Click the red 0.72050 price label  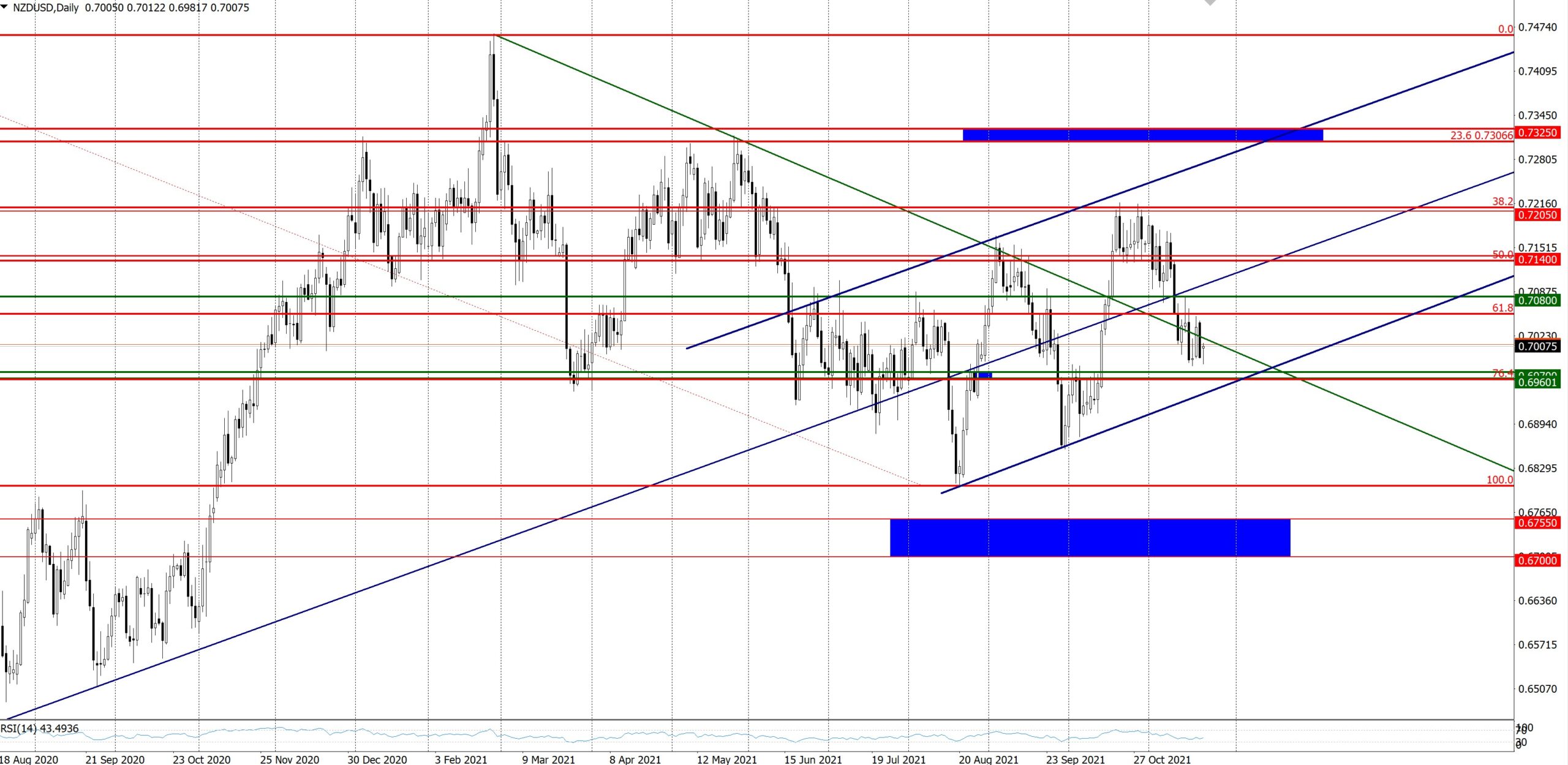coord(1537,215)
